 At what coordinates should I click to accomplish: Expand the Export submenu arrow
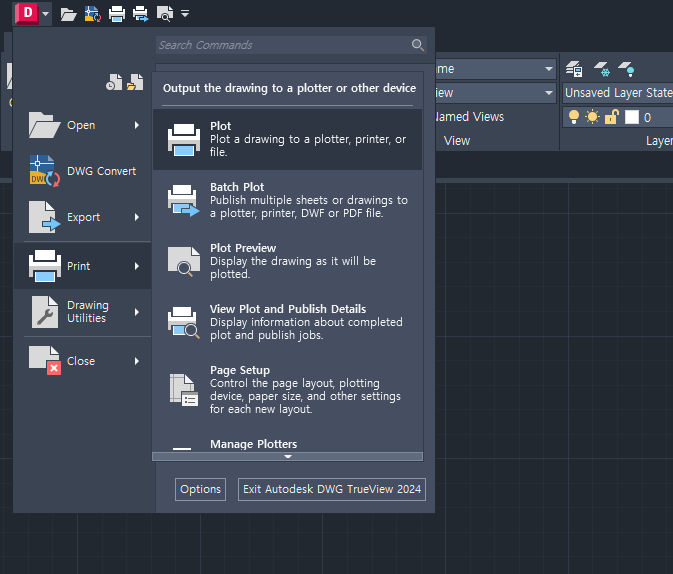137,217
